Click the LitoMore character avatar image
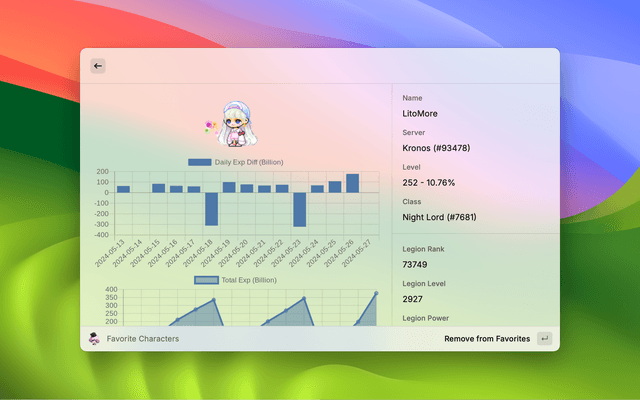640x400 pixels. coord(234,124)
